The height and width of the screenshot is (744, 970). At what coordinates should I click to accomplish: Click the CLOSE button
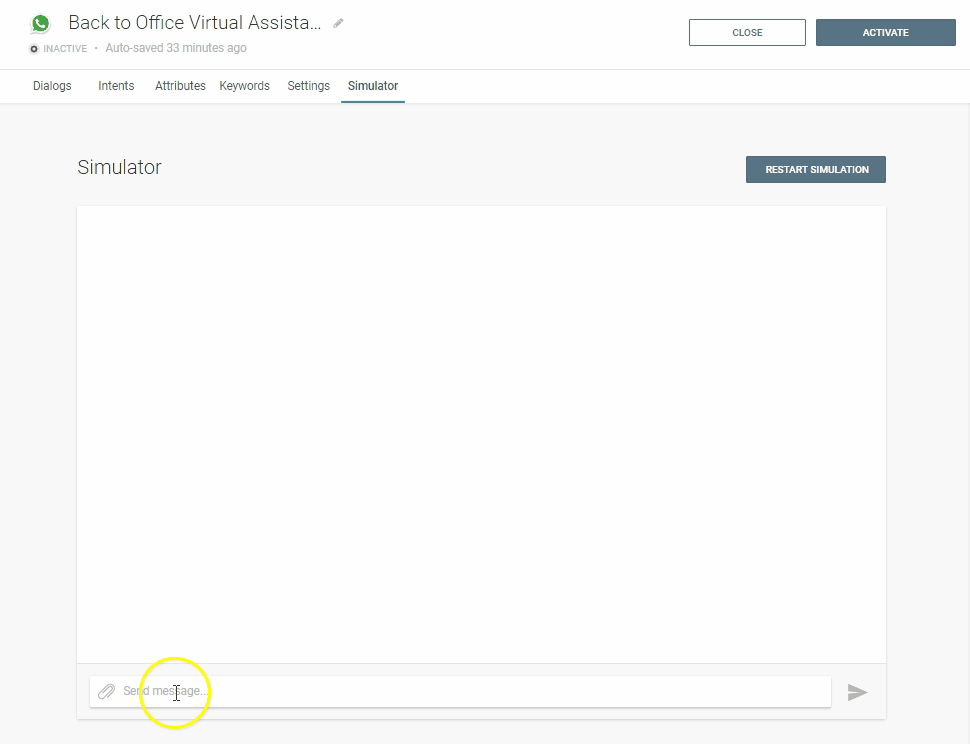[747, 33]
